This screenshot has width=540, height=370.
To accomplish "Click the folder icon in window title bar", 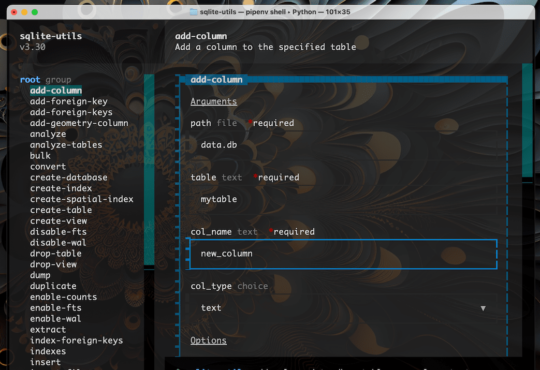I will coord(194,12).
